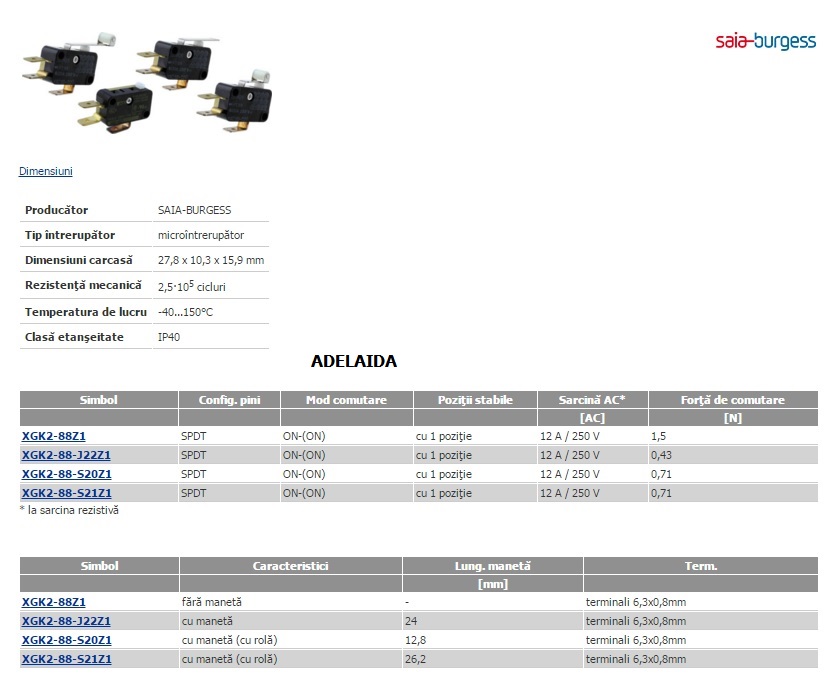Click the Mod comutare column header
This screenshot has width=826, height=684.
pos(347,400)
